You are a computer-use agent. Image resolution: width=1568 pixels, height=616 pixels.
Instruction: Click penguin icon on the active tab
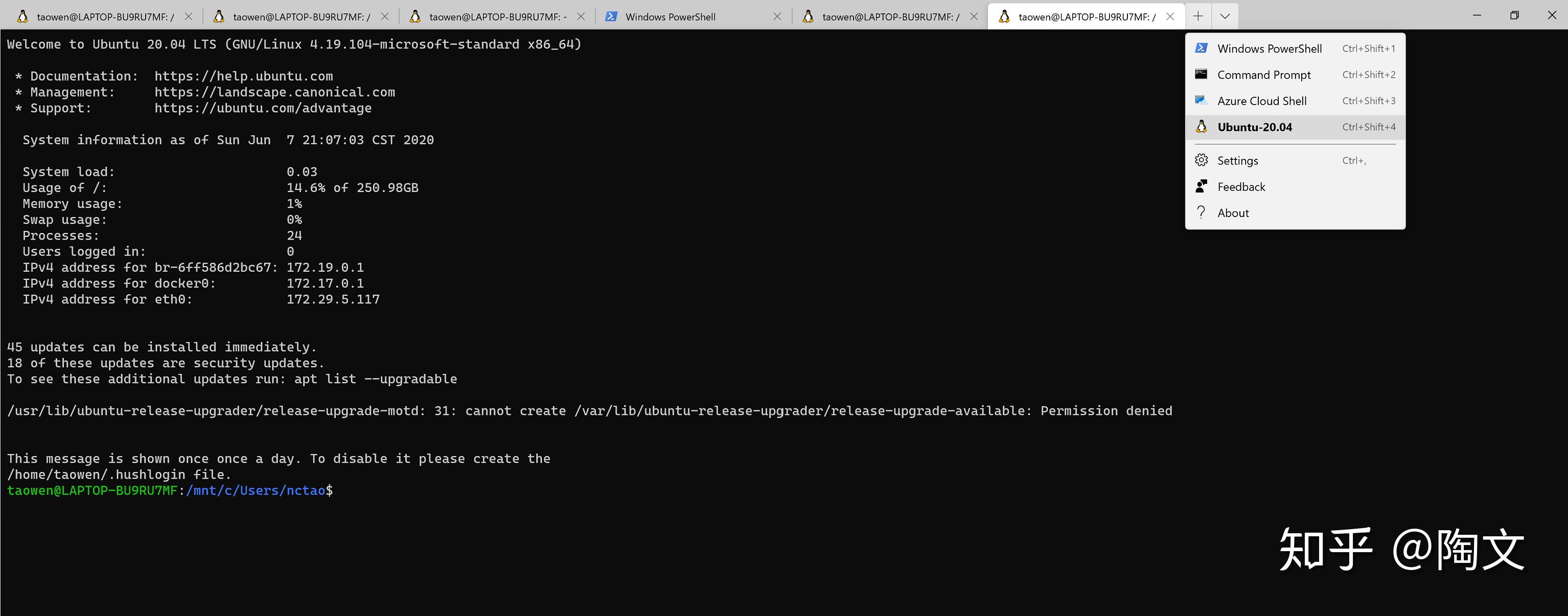pos(1004,16)
